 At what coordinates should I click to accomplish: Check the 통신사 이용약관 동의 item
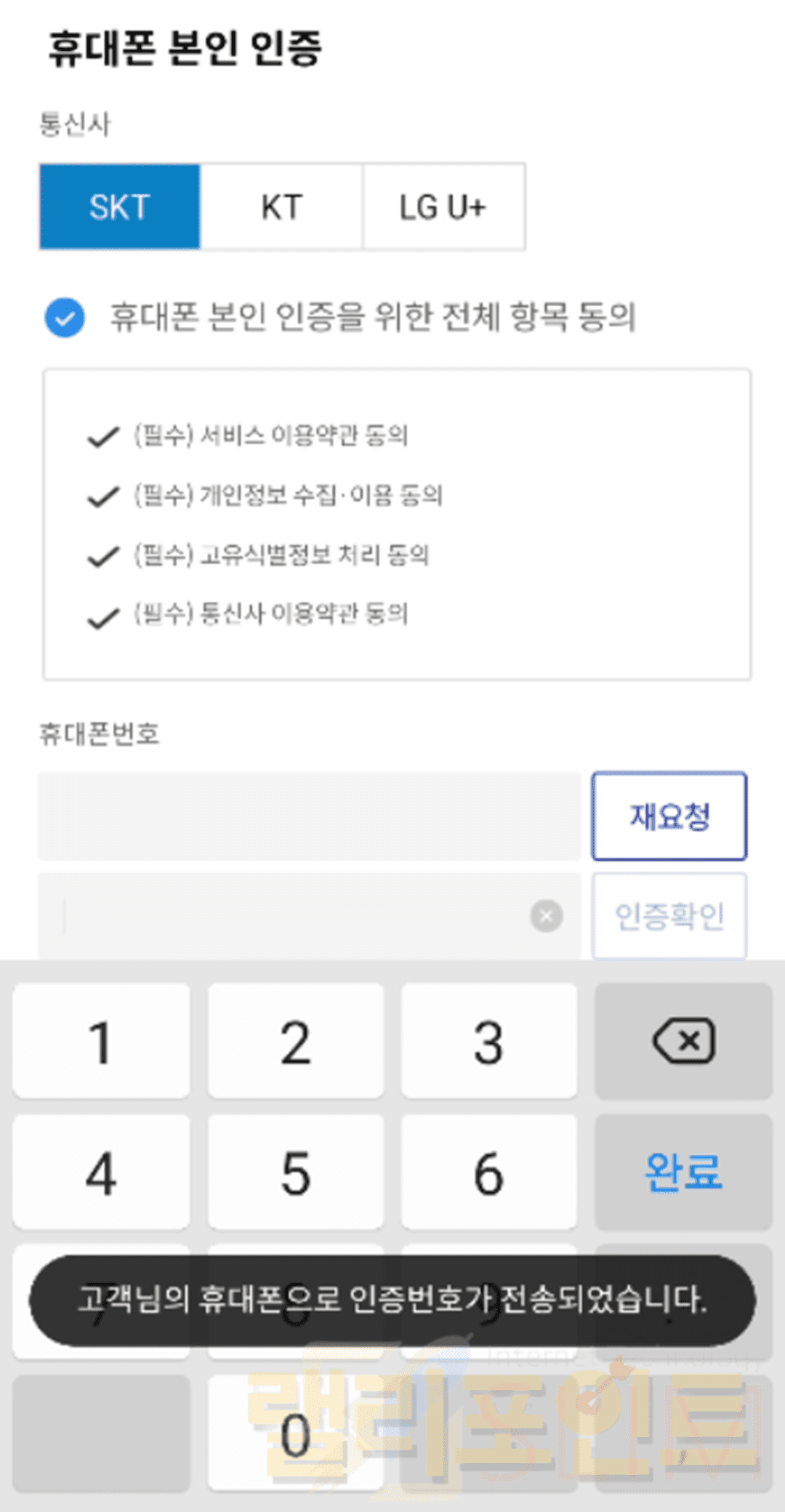pyautogui.click(x=103, y=617)
